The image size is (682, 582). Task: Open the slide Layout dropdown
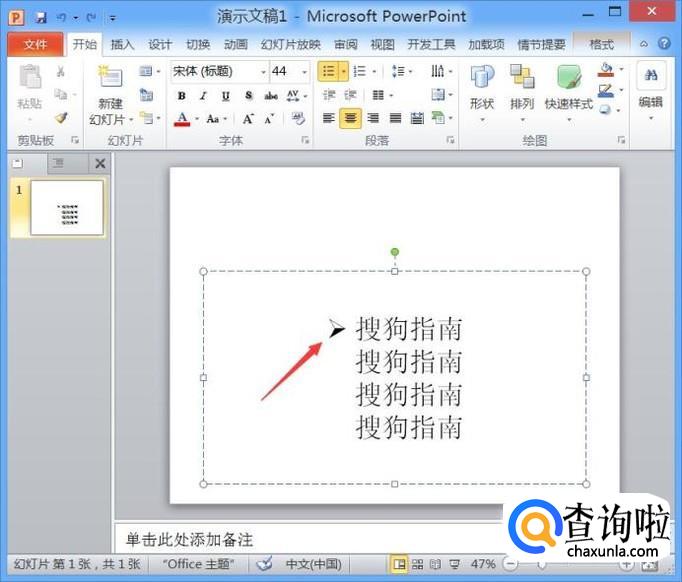(x=149, y=71)
